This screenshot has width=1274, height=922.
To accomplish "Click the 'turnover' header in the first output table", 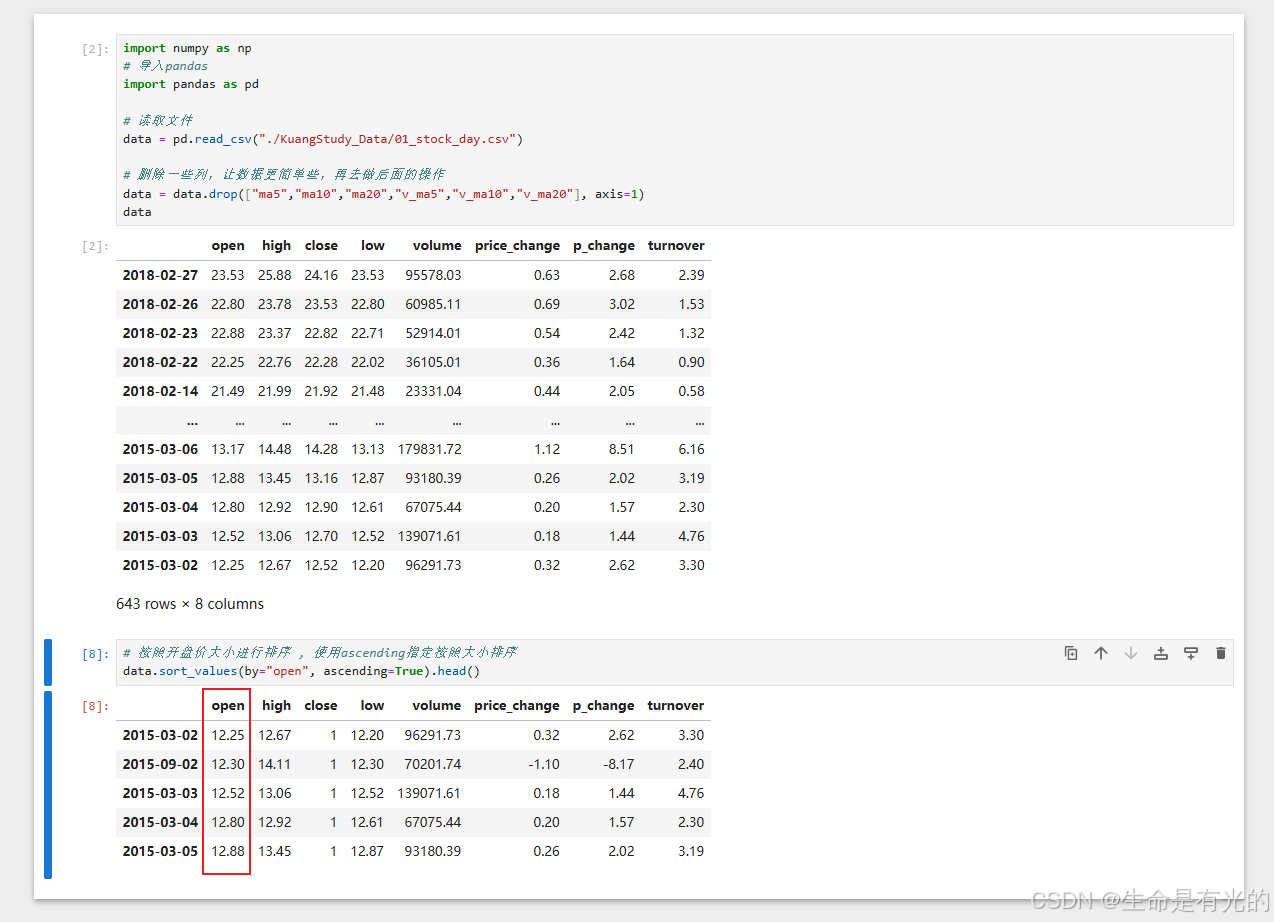I will [x=676, y=245].
